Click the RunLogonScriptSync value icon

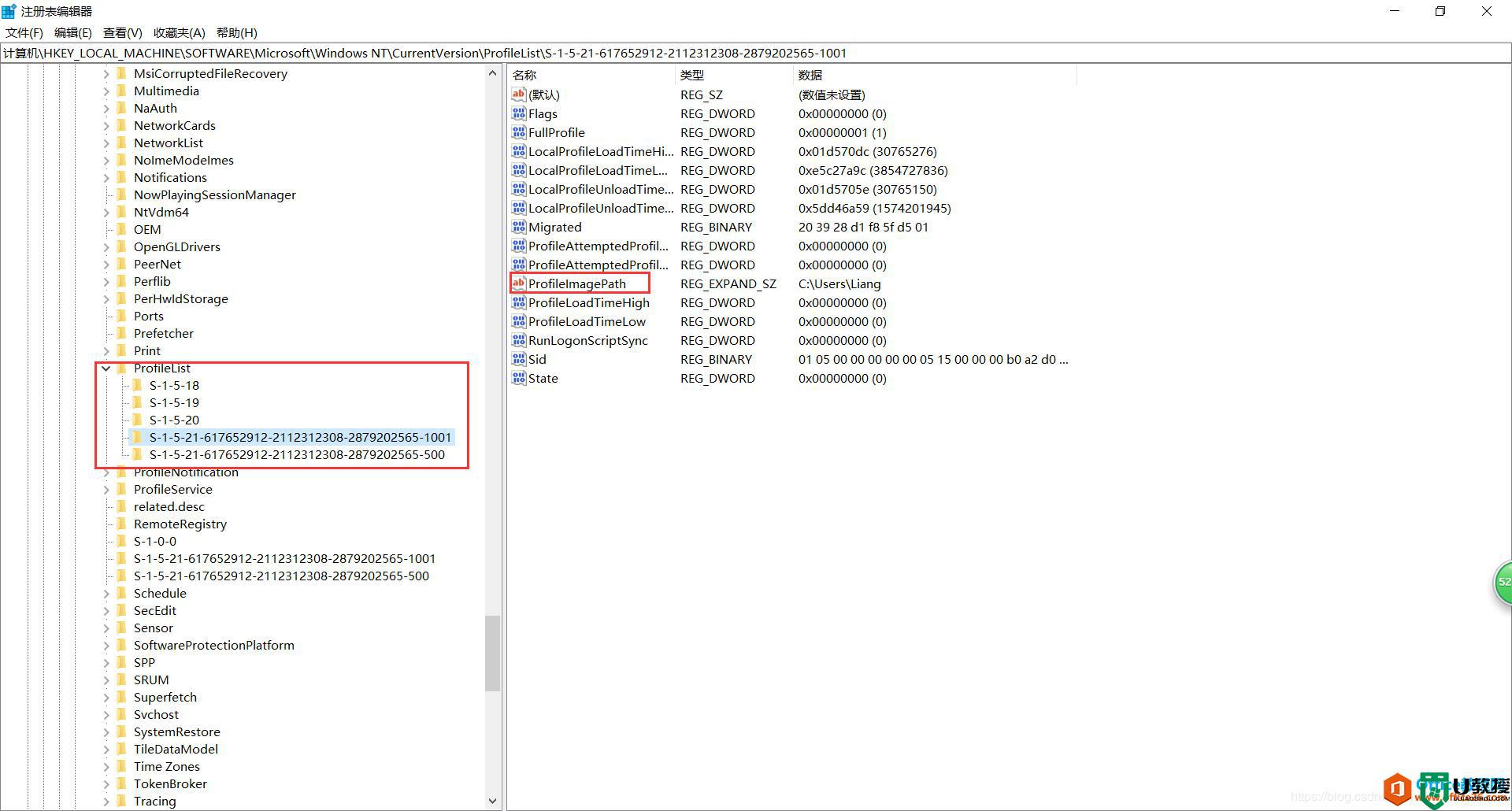point(518,340)
